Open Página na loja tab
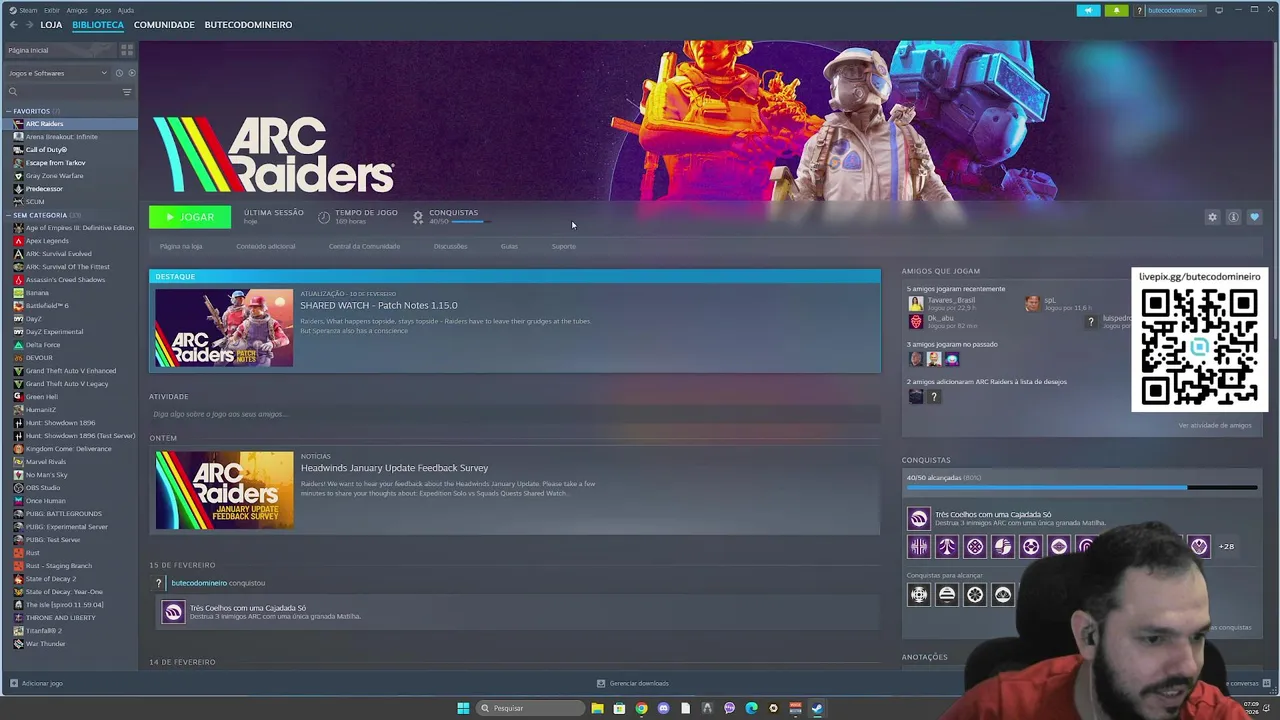1280x720 pixels. pyautogui.click(x=181, y=246)
